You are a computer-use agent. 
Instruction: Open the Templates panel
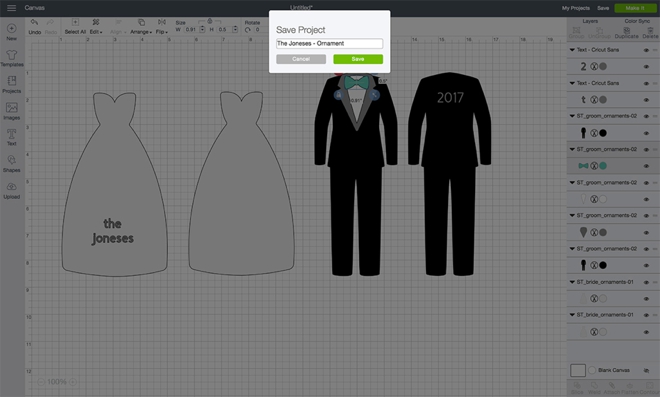click(x=11, y=59)
